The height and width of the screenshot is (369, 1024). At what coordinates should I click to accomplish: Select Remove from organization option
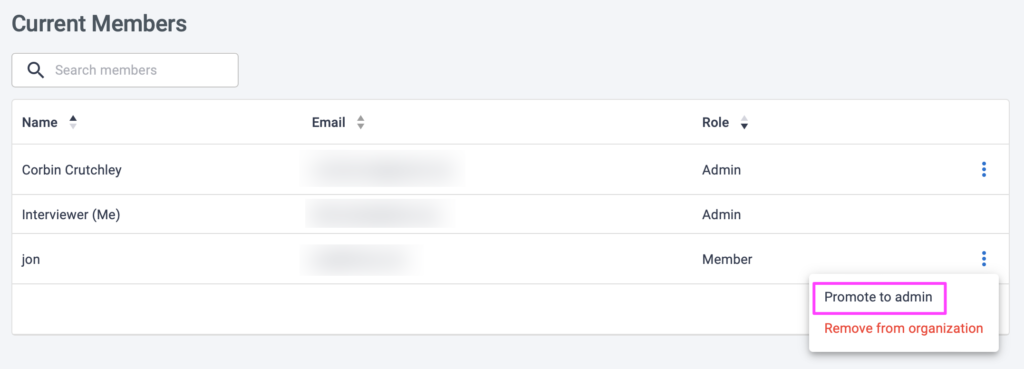click(x=903, y=328)
